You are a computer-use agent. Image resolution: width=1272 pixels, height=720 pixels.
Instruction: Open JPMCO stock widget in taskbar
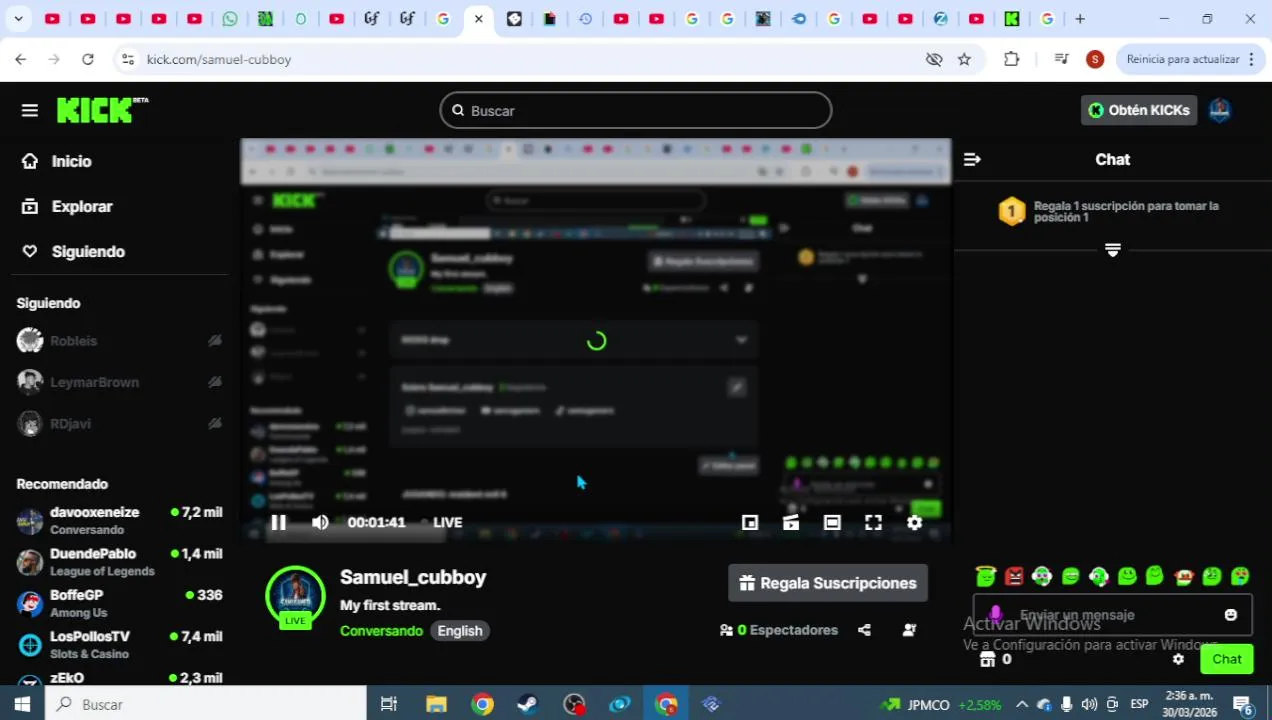coord(941,704)
